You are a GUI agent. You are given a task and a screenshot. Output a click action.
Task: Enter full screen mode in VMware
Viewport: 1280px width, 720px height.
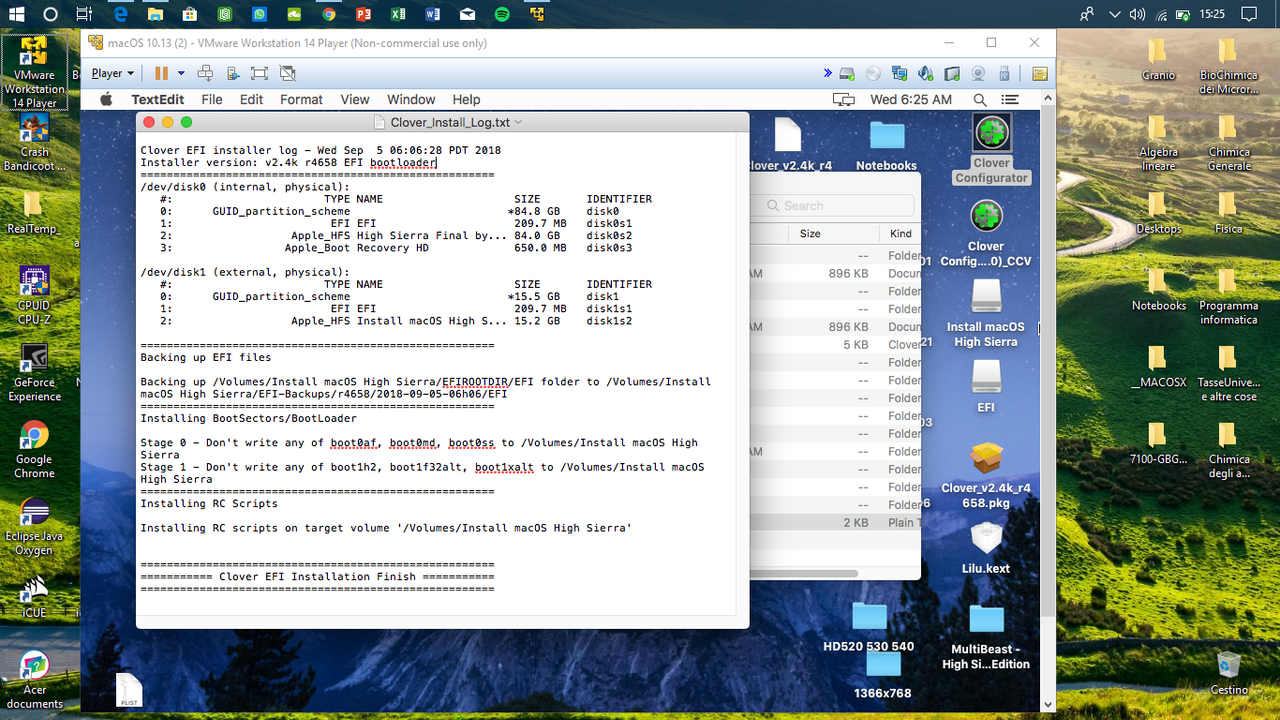[x=259, y=73]
